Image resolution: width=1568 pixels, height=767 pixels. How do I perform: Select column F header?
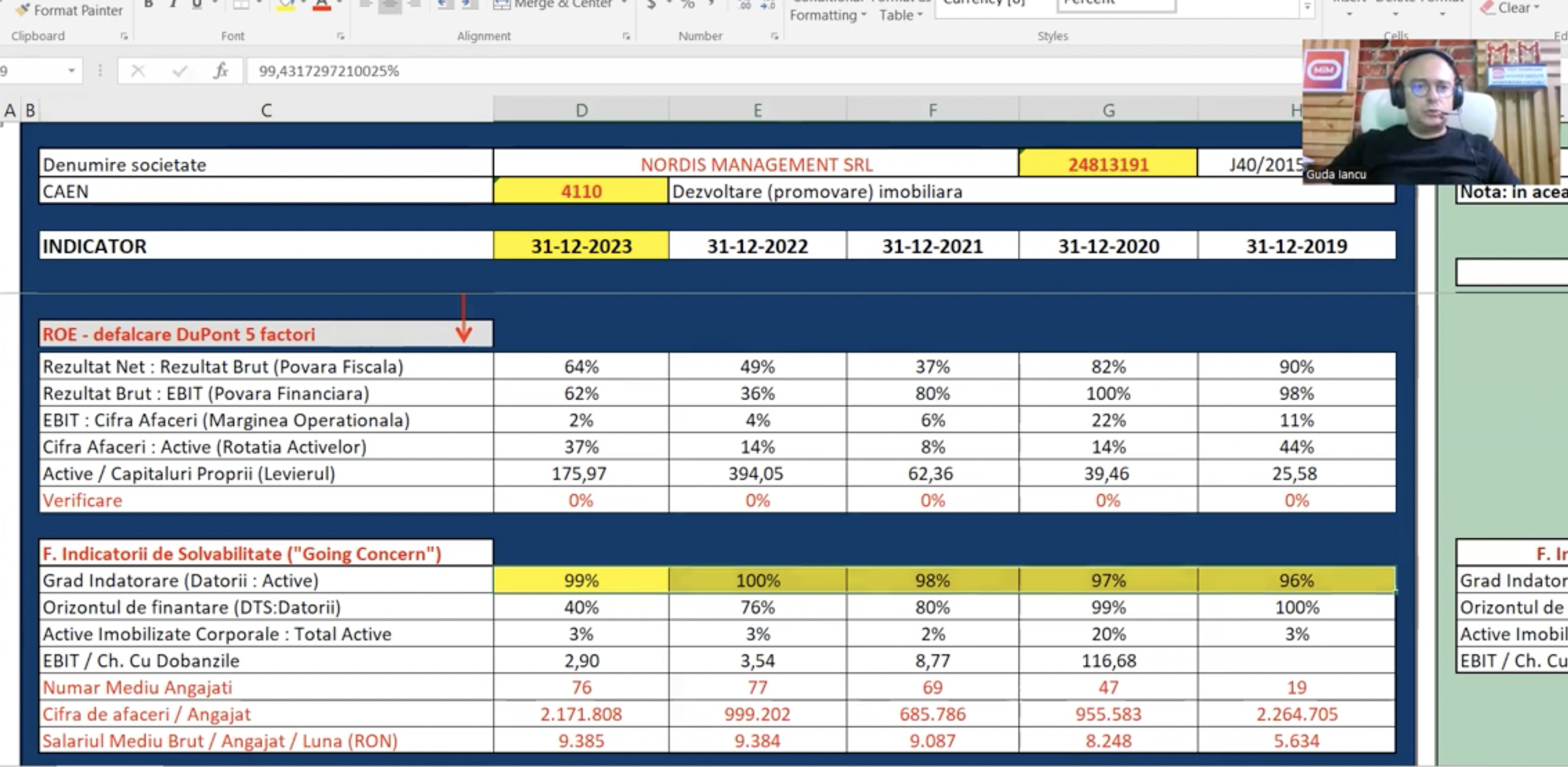pyautogui.click(x=933, y=110)
